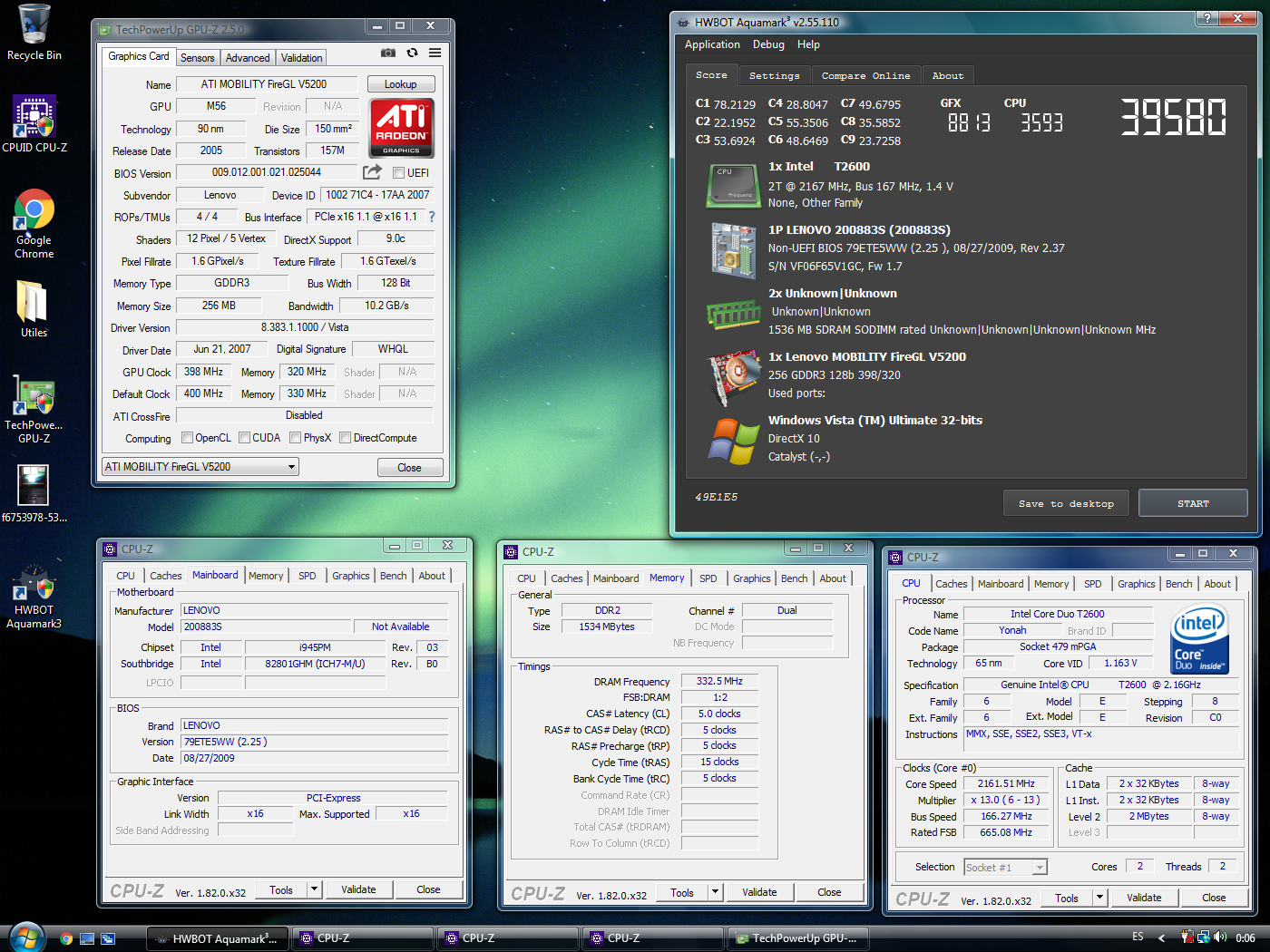Open GPU-Z hamburger menu icon

pyautogui.click(x=435, y=53)
